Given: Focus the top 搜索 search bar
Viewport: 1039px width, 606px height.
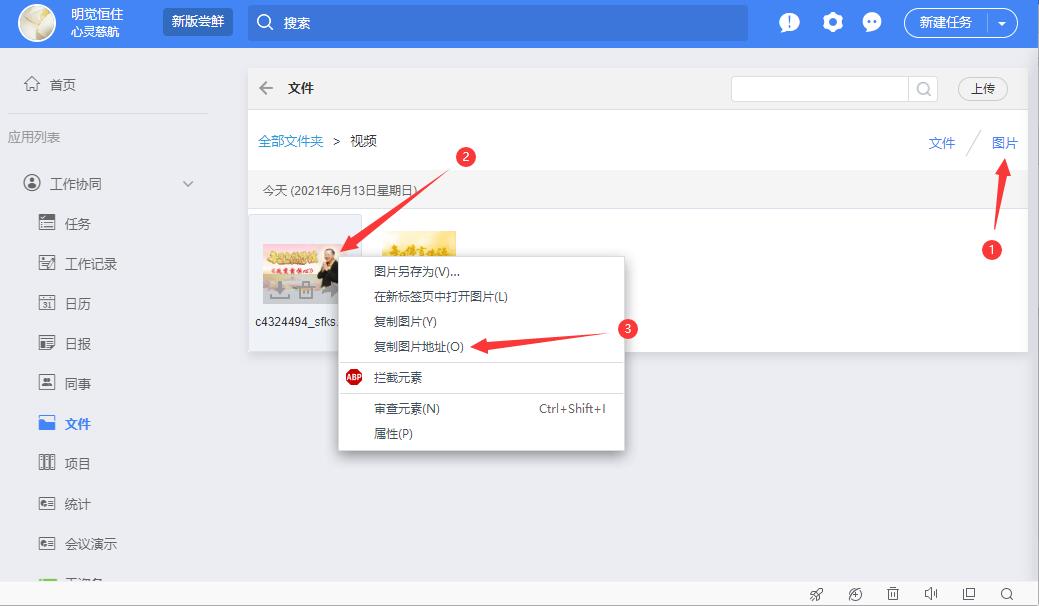Looking at the screenshot, I should coord(498,23).
